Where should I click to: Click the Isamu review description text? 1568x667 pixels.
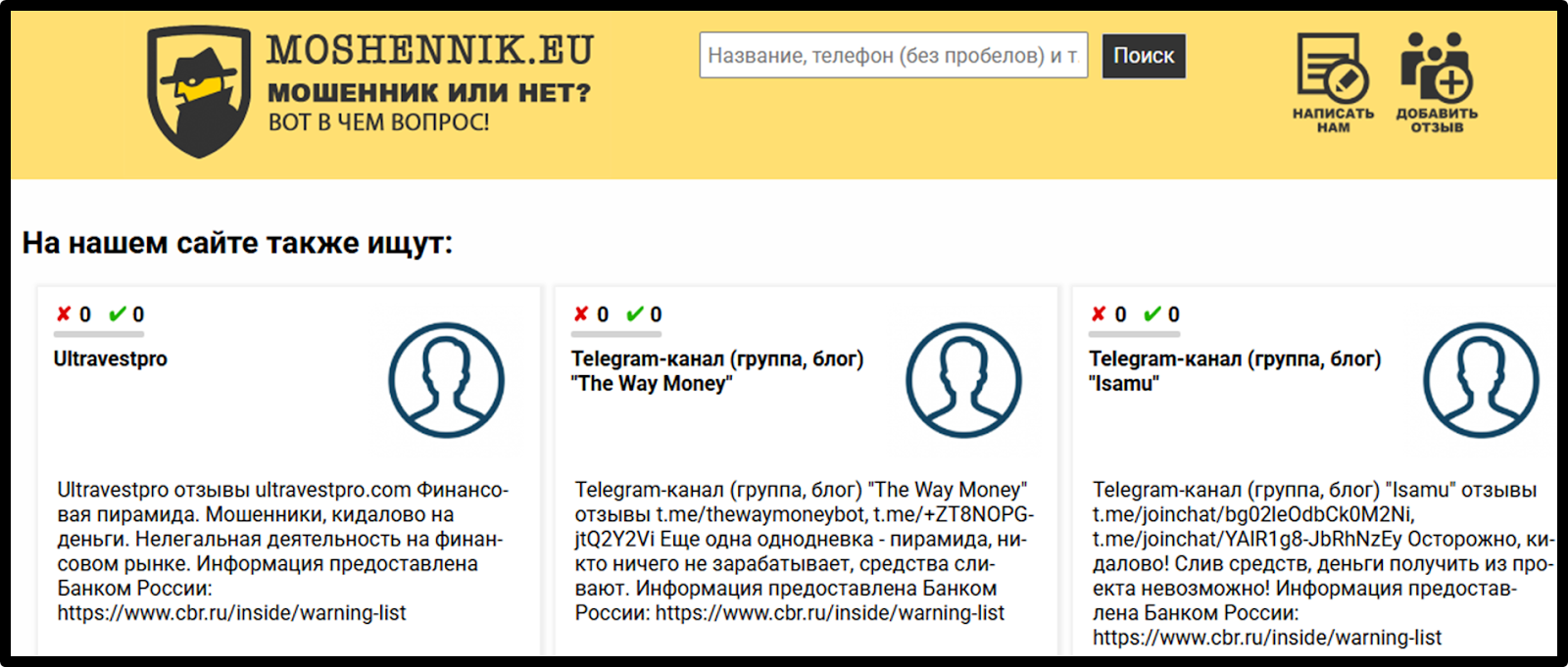tap(1323, 563)
